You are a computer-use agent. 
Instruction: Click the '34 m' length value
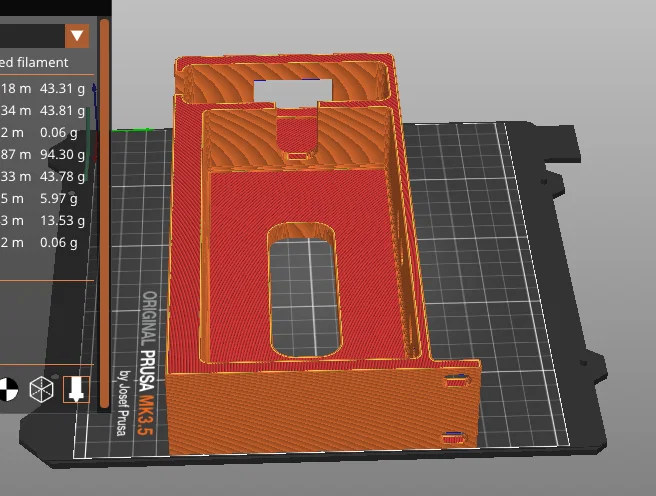pos(16,110)
